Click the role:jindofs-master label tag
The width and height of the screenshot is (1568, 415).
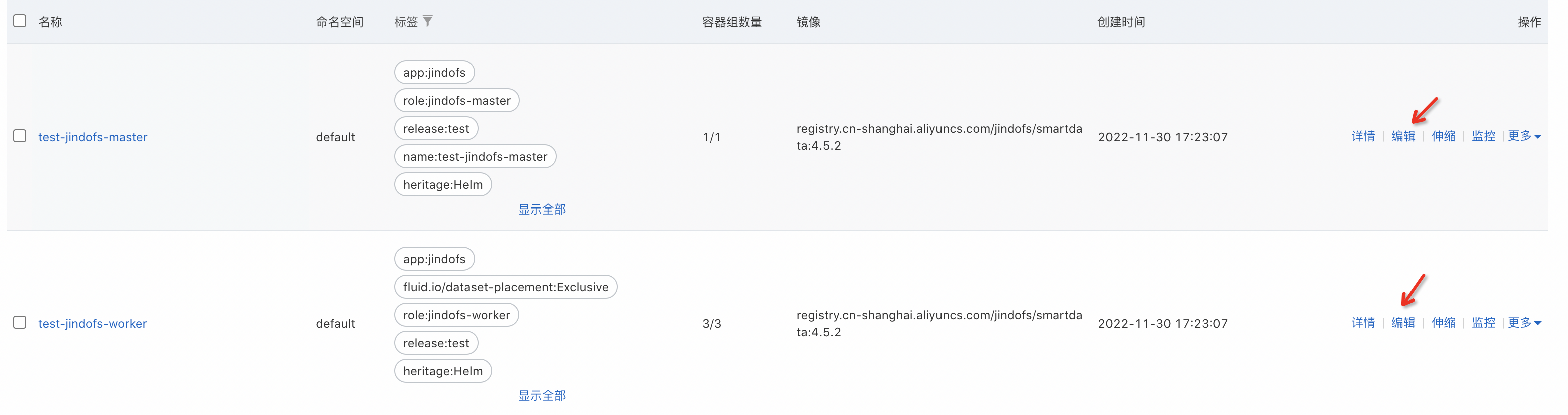coord(456,100)
